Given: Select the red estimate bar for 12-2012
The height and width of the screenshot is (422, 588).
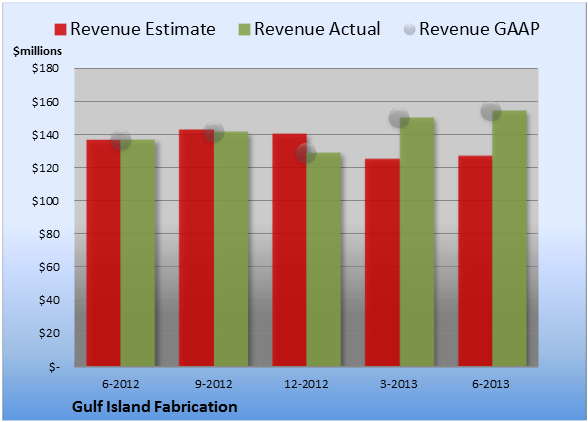Looking at the screenshot, I should click(x=290, y=250).
